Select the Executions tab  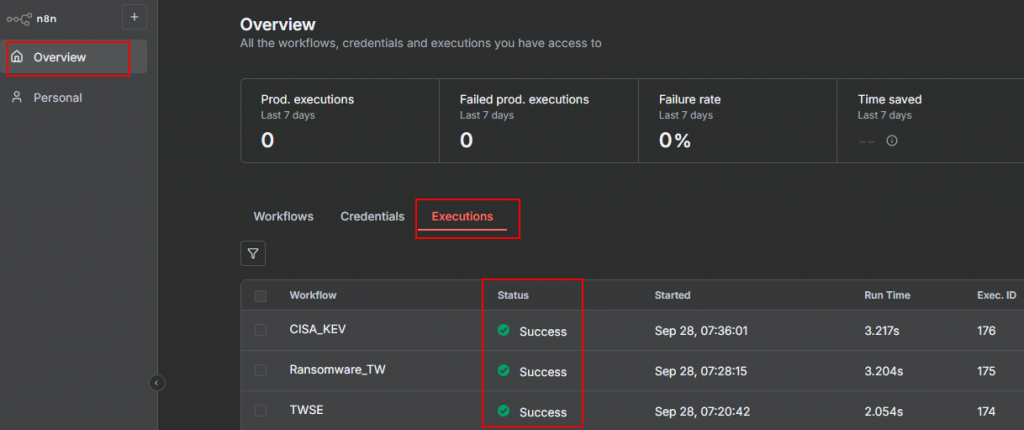(462, 216)
